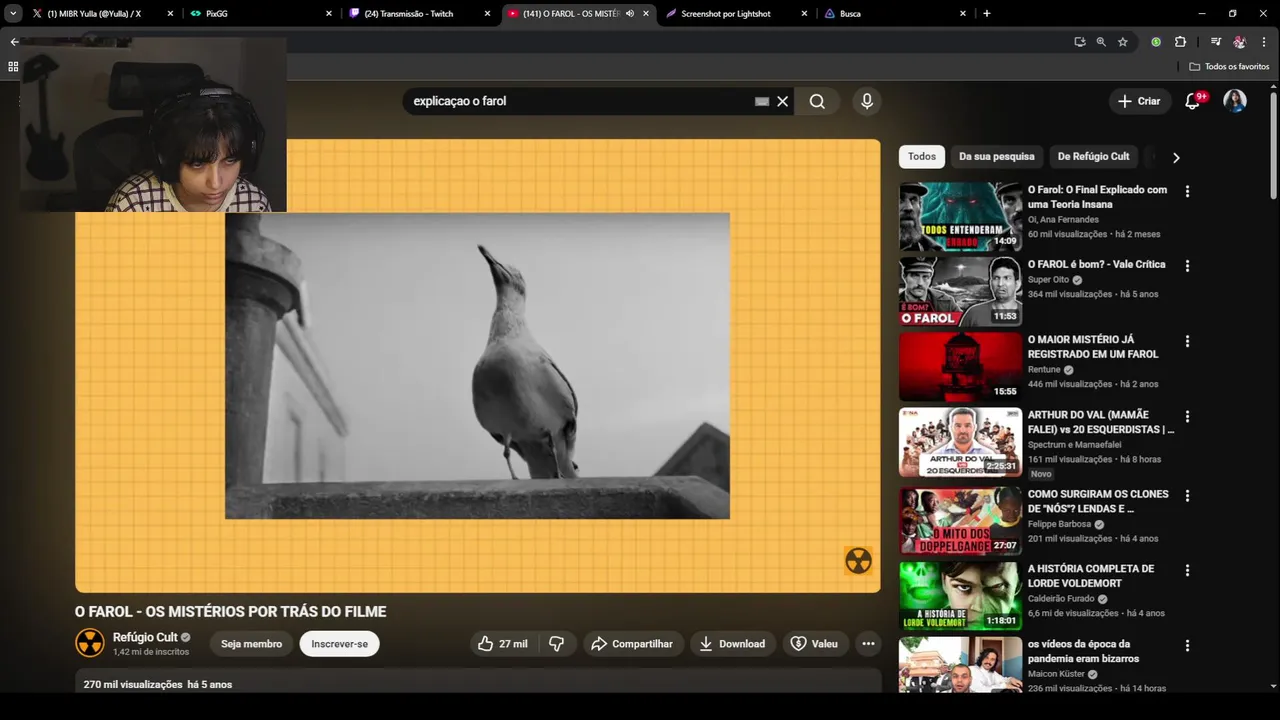Open Refúgio Cult channel name link
This screenshot has width=1280, height=720.
145,637
